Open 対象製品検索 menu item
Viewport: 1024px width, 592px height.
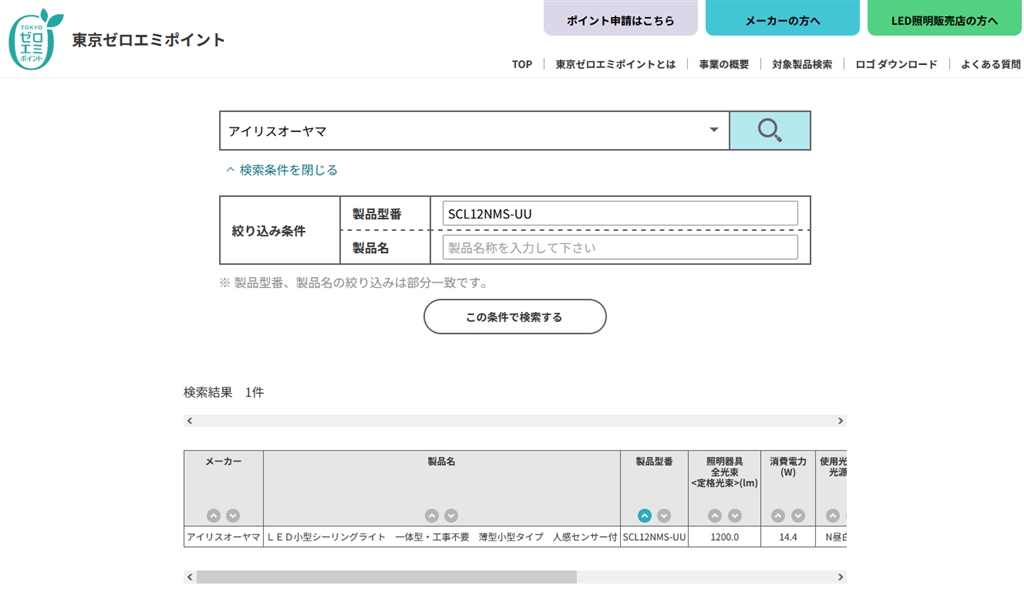point(802,64)
